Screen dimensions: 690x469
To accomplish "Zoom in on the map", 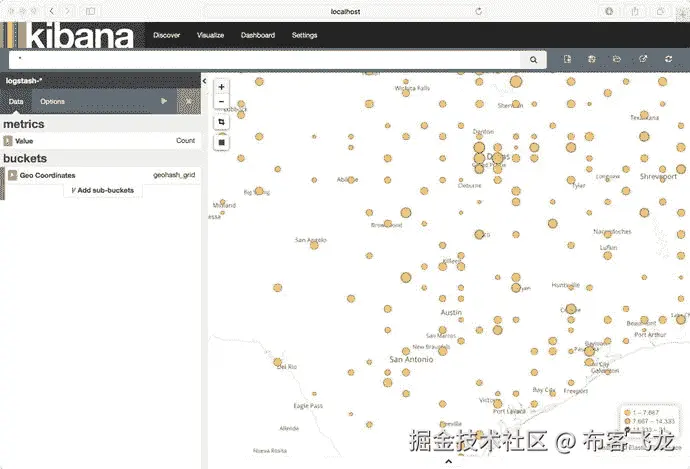I will tap(221, 87).
